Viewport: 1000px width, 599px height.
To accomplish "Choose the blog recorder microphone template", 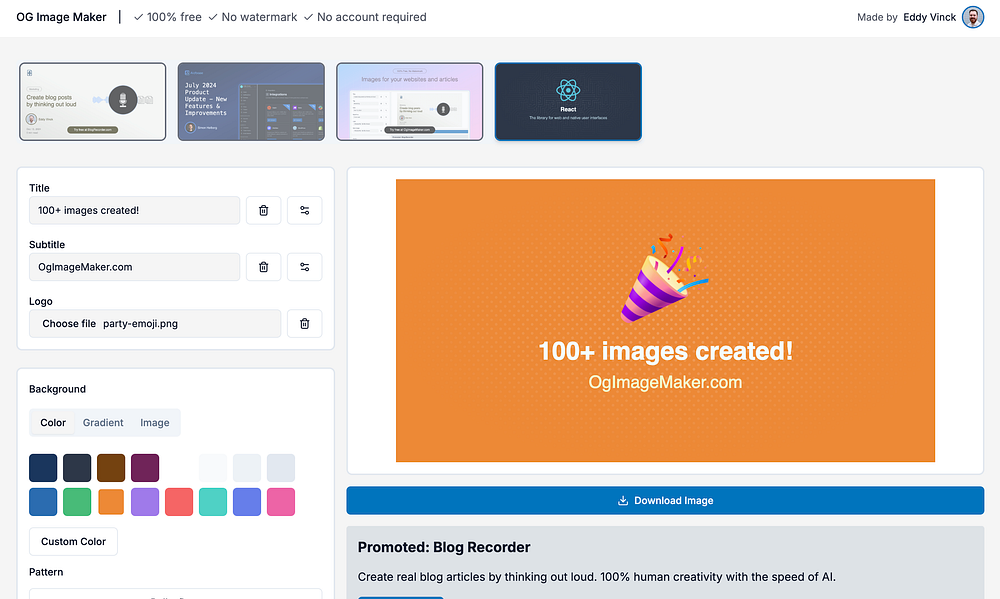I will (x=92, y=101).
